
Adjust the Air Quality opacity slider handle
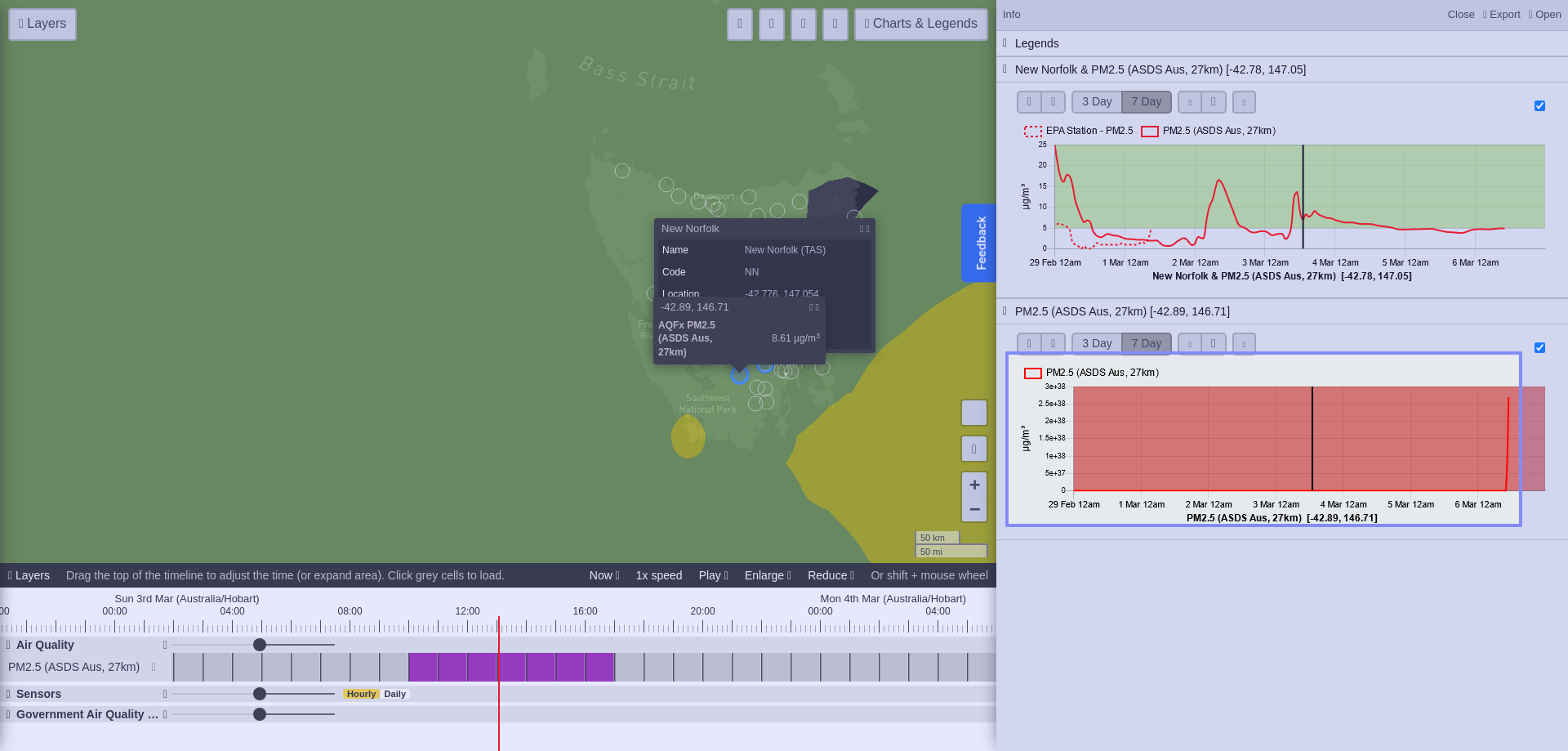point(260,645)
